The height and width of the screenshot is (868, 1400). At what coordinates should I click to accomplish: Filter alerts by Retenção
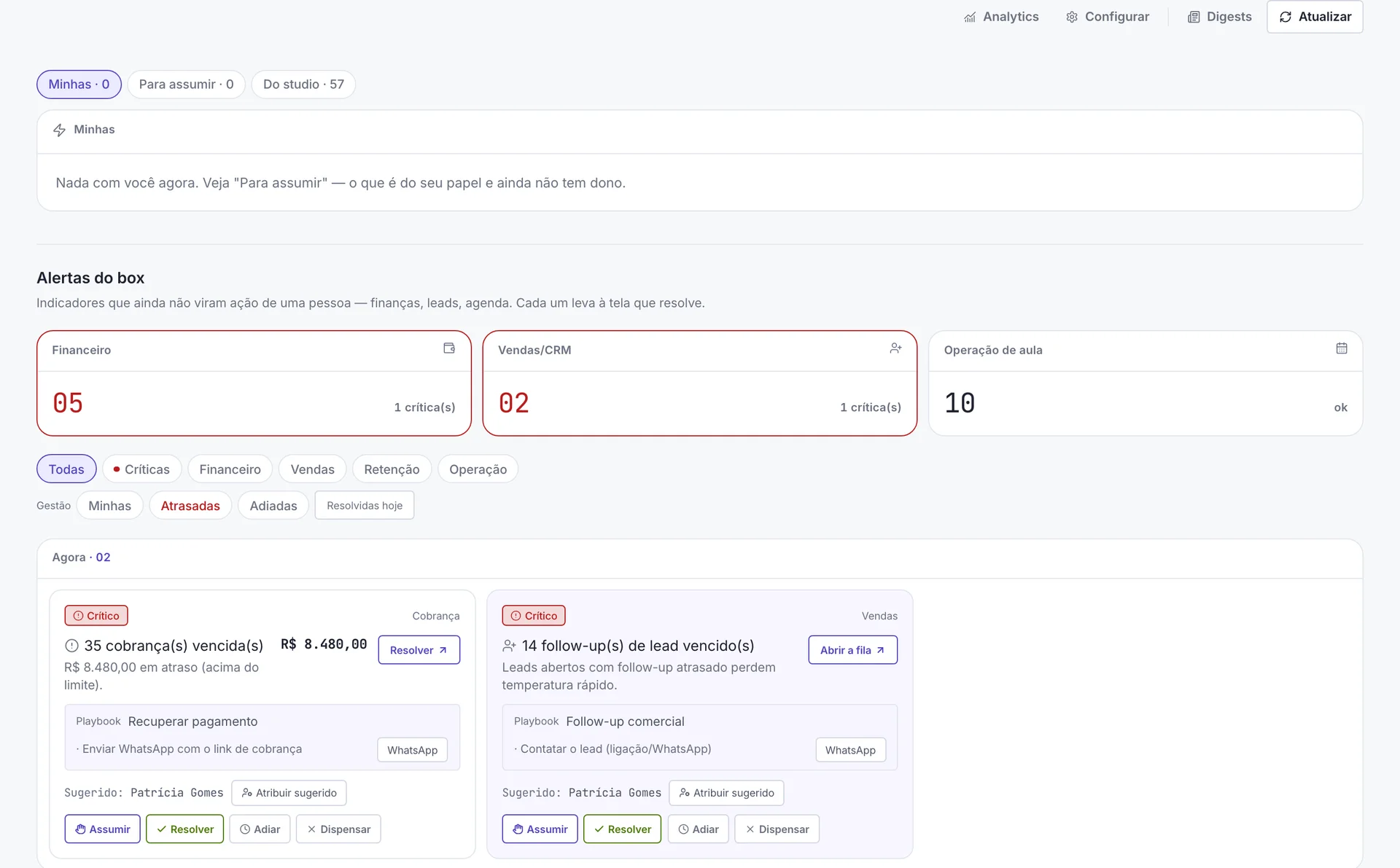pos(392,469)
